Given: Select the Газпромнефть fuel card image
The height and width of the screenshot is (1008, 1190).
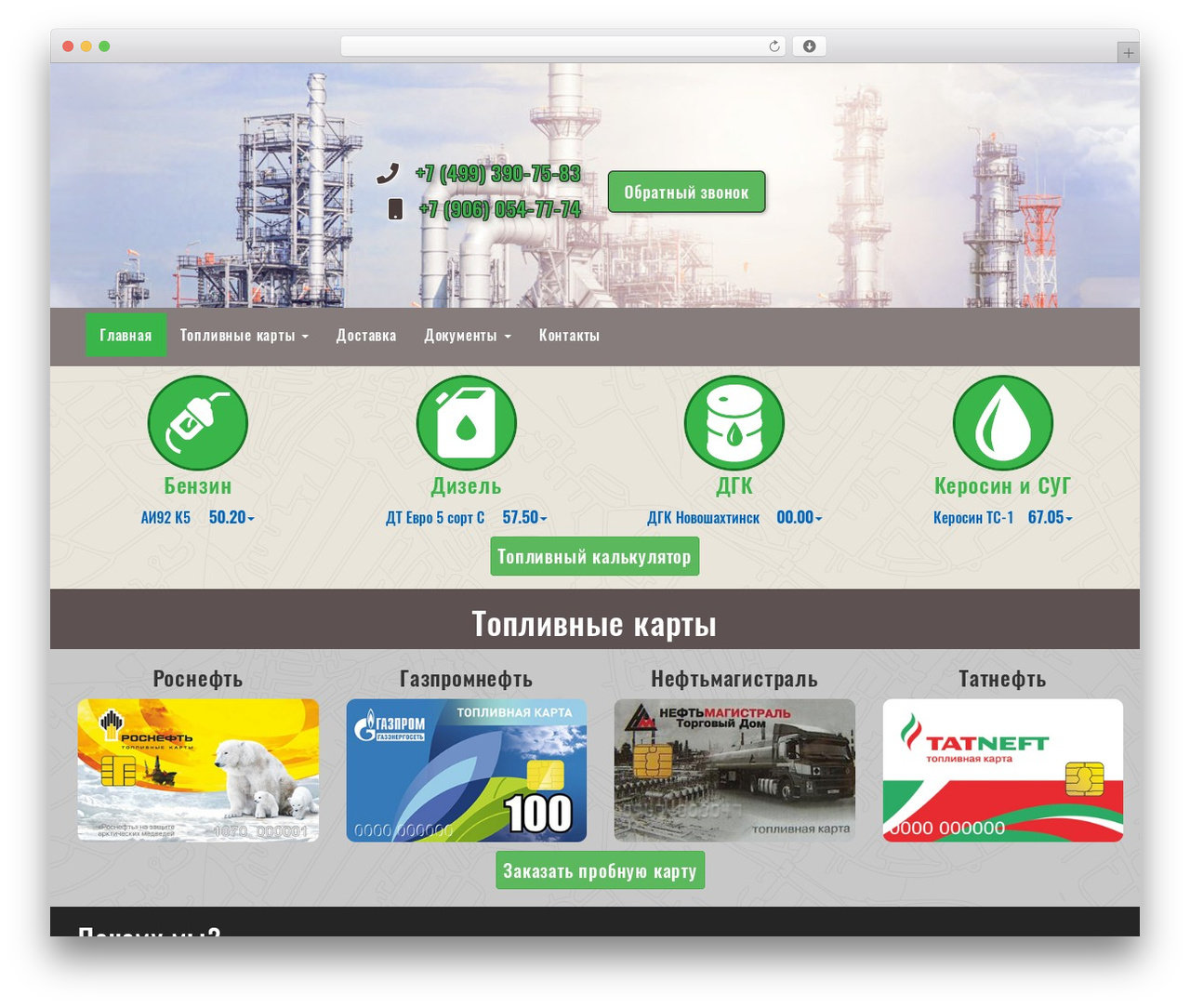Looking at the screenshot, I should 466,770.
